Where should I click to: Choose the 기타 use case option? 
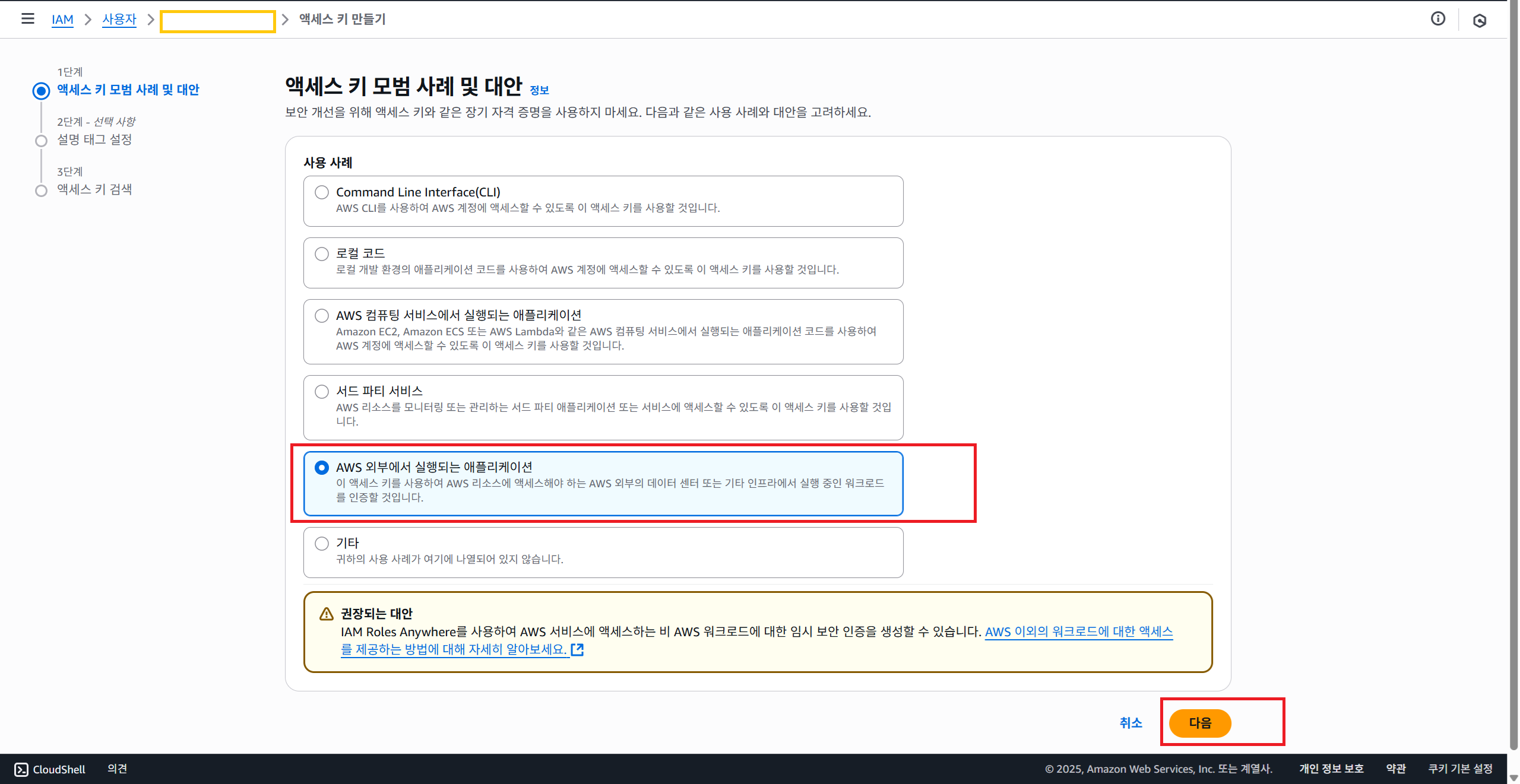(x=322, y=544)
